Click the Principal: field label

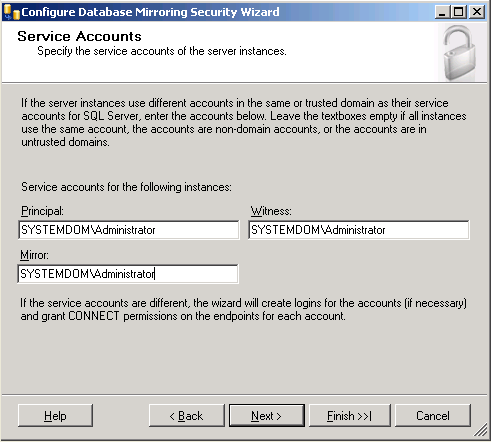tap(42, 211)
